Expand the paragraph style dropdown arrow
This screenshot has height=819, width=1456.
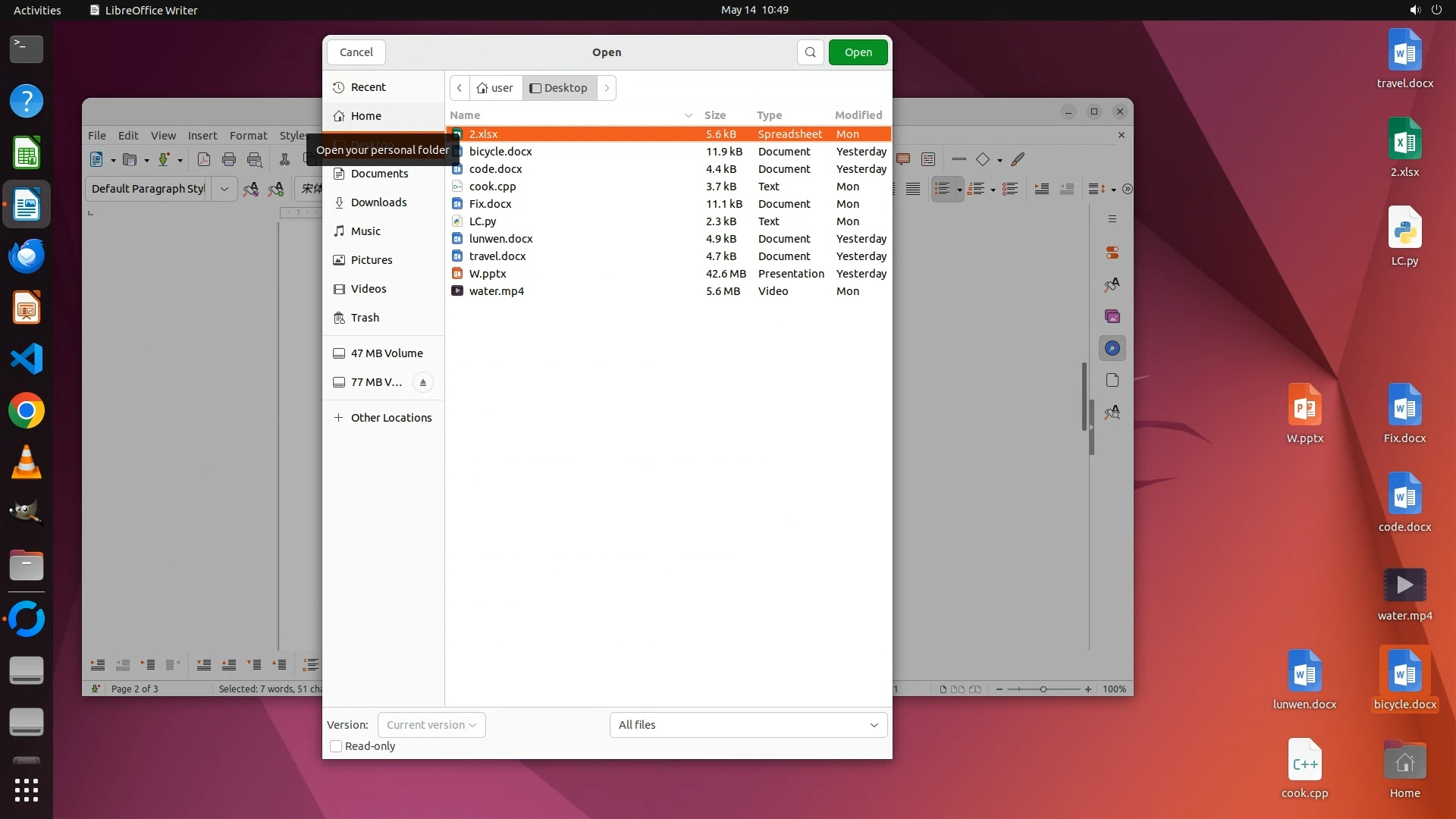[x=224, y=189]
